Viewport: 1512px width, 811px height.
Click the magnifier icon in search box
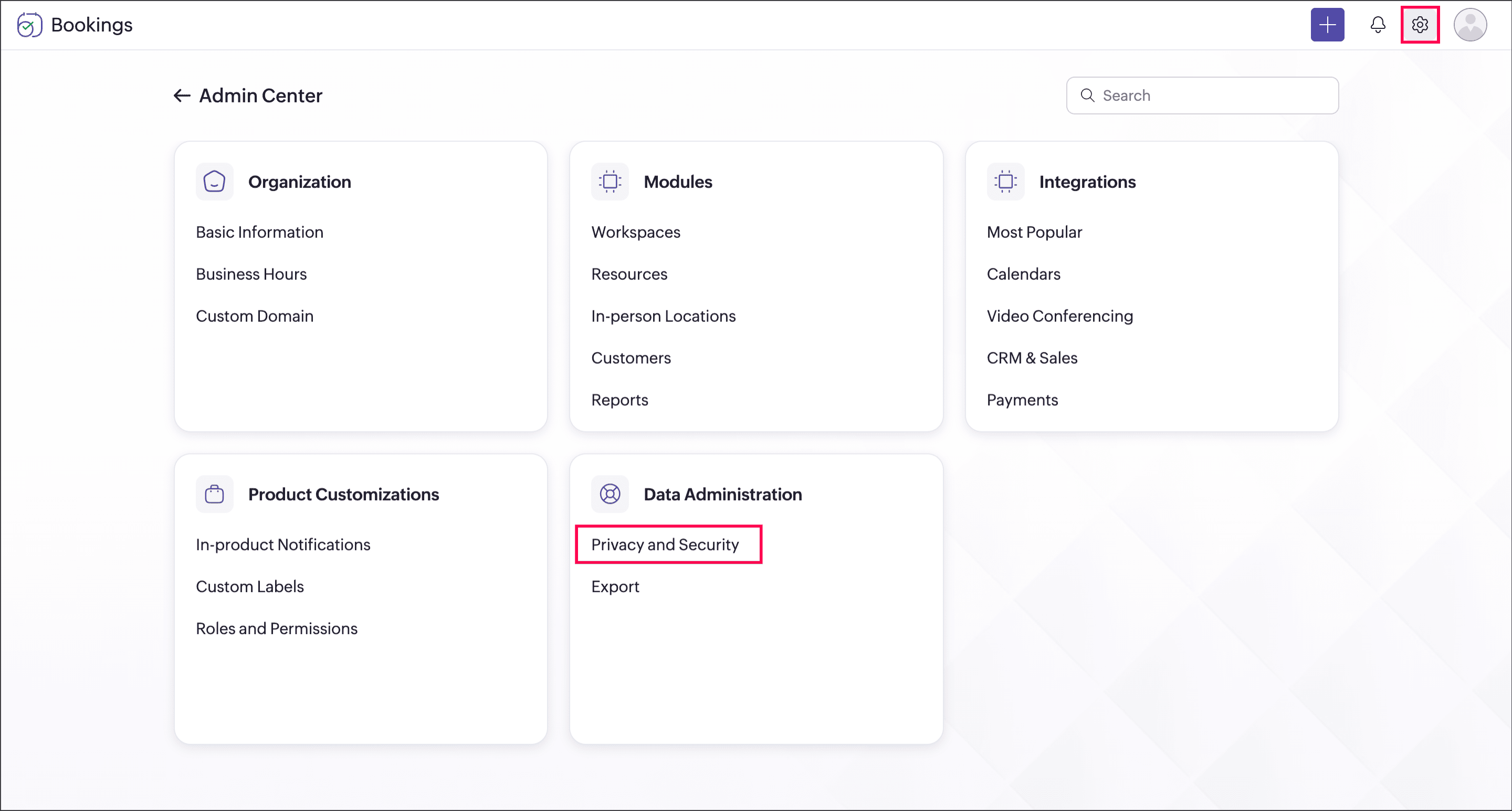click(x=1087, y=96)
